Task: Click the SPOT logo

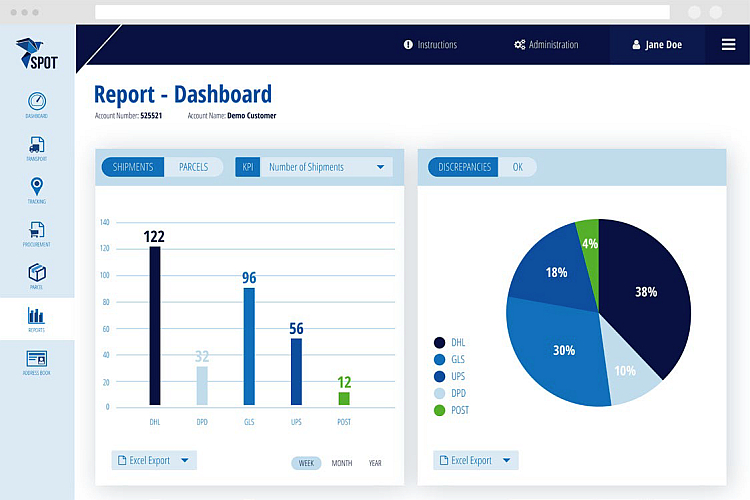Action: click(x=37, y=54)
